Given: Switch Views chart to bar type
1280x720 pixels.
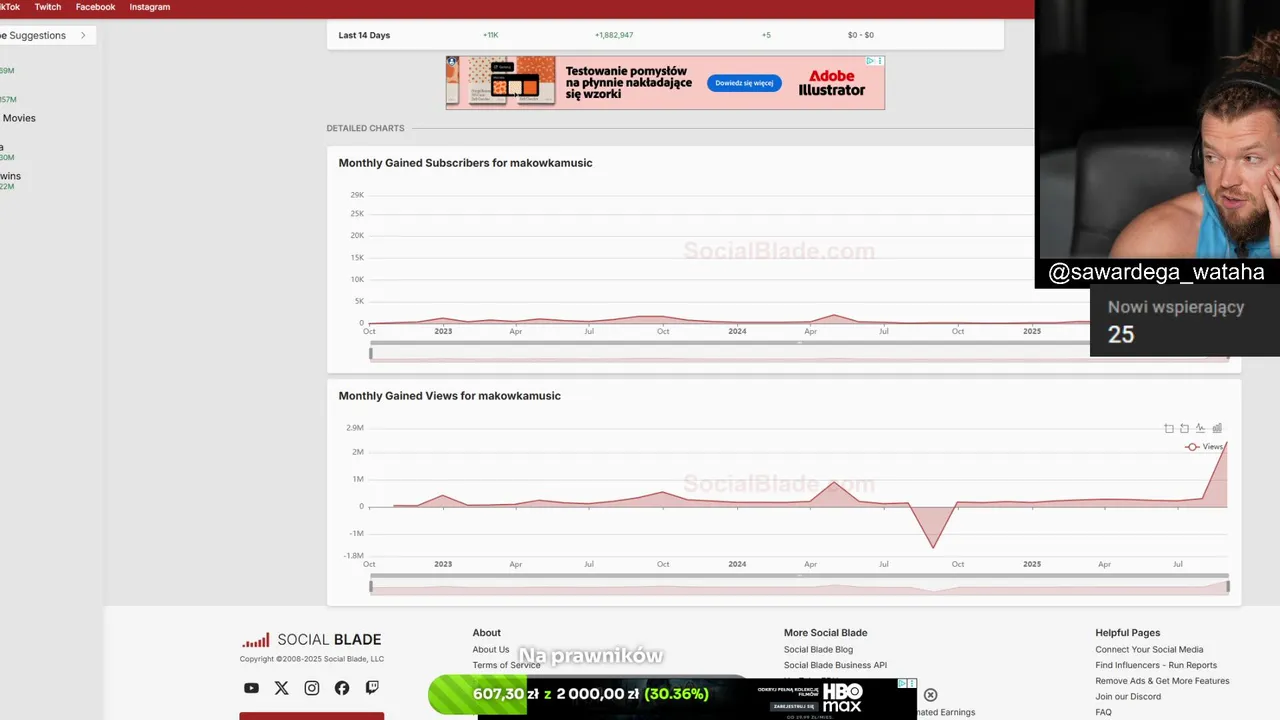Looking at the screenshot, I should pyautogui.click(x=1217, y=428).
